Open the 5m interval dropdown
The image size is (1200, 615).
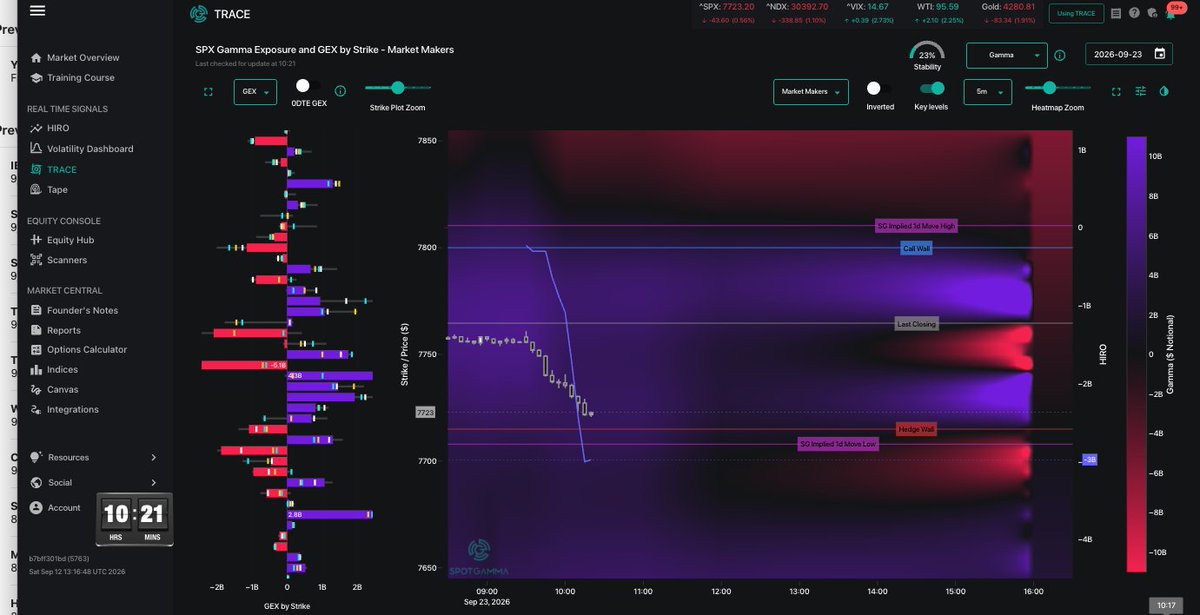[987, 92]
